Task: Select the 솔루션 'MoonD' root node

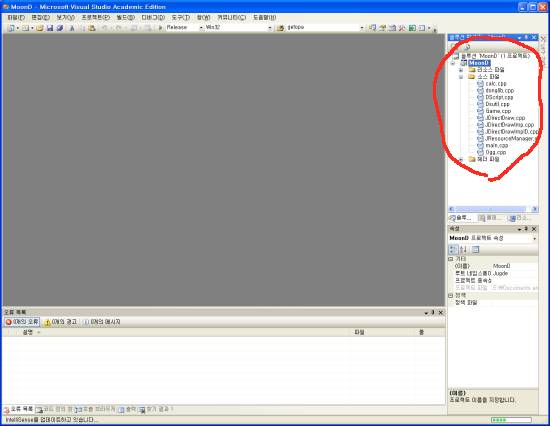Action: [x=495, y=56]
